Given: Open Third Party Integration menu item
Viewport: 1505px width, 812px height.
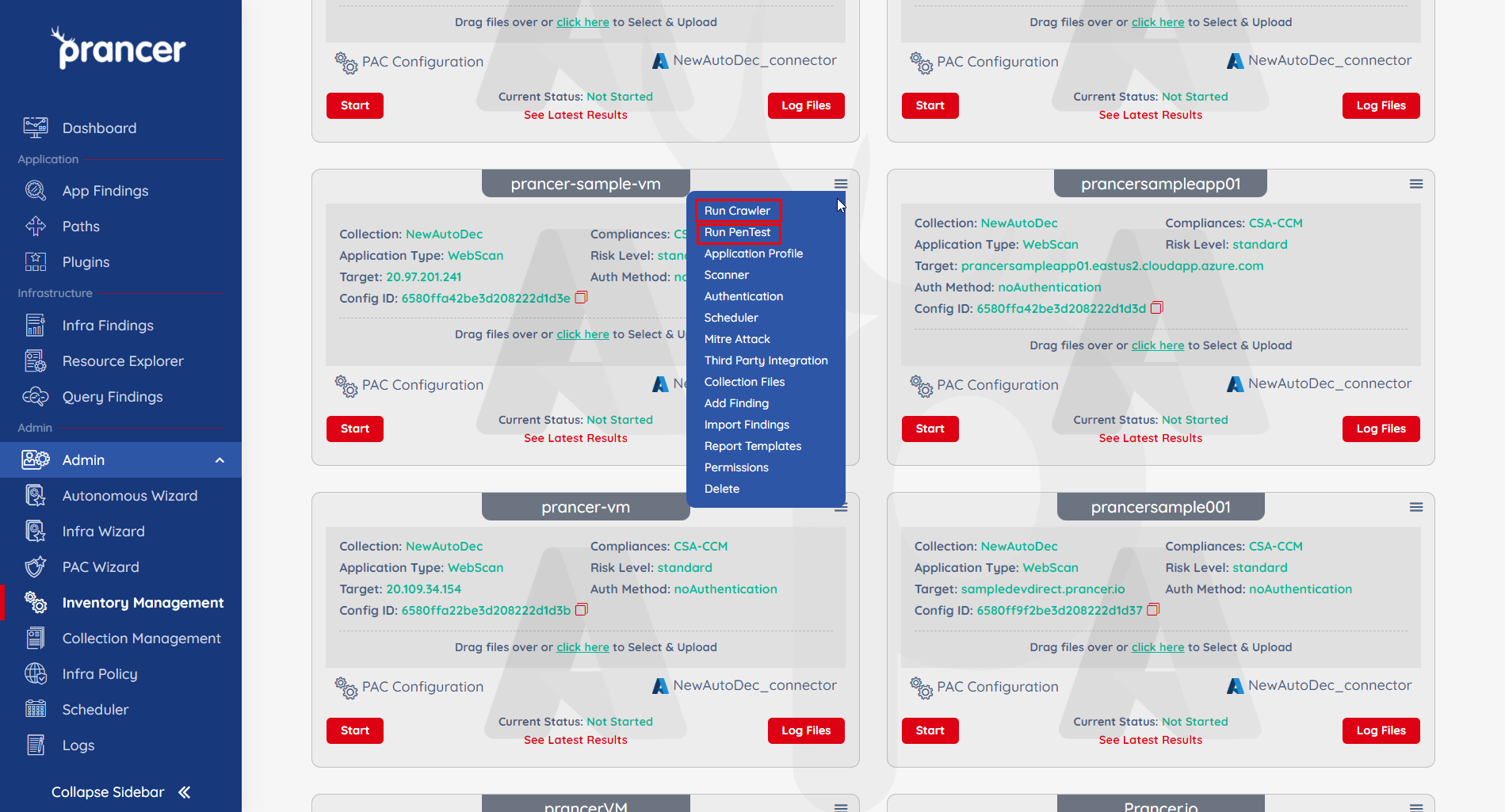Looking at the screenshot, I should 766,360.
